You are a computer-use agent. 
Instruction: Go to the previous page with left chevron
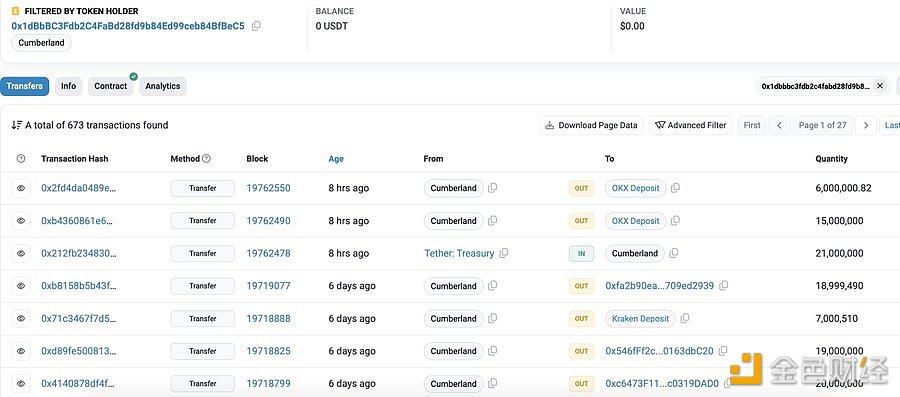779,125
